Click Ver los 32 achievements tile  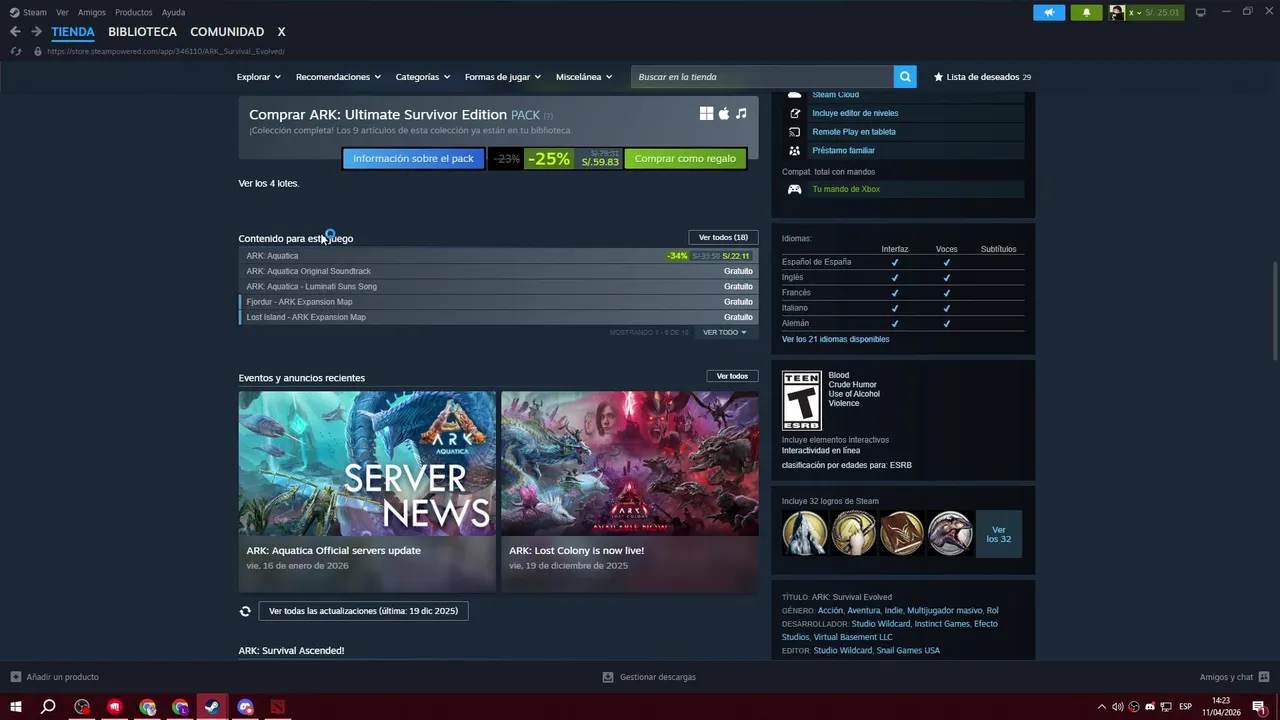point(998,534)
